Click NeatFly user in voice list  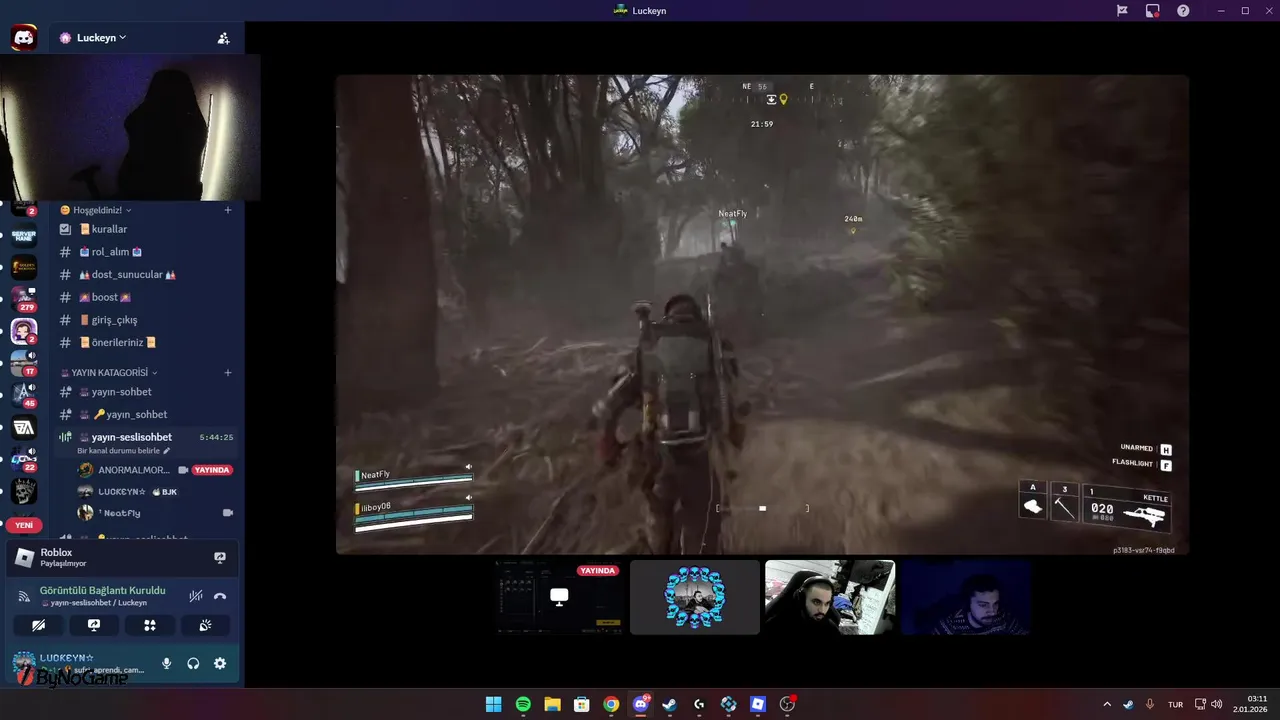click(x=155, y=513)
